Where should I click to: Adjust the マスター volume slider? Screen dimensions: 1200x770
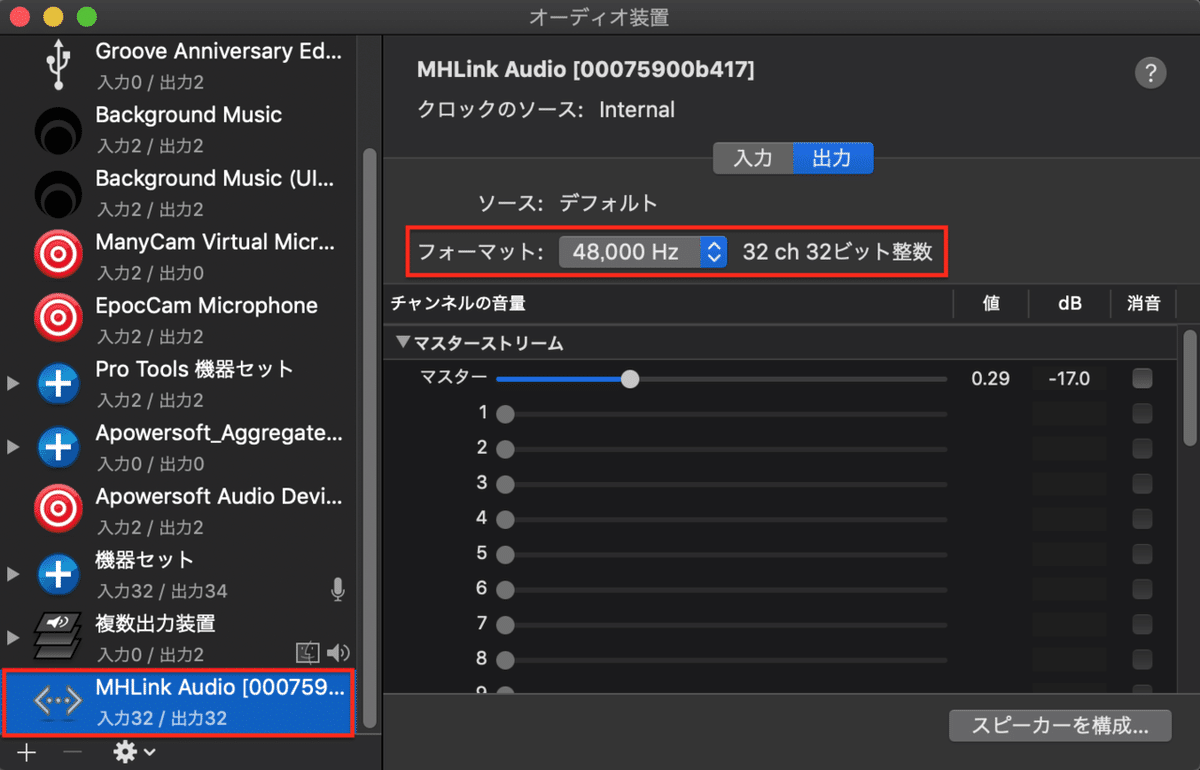pyautogui.click(x=721, y=379)
